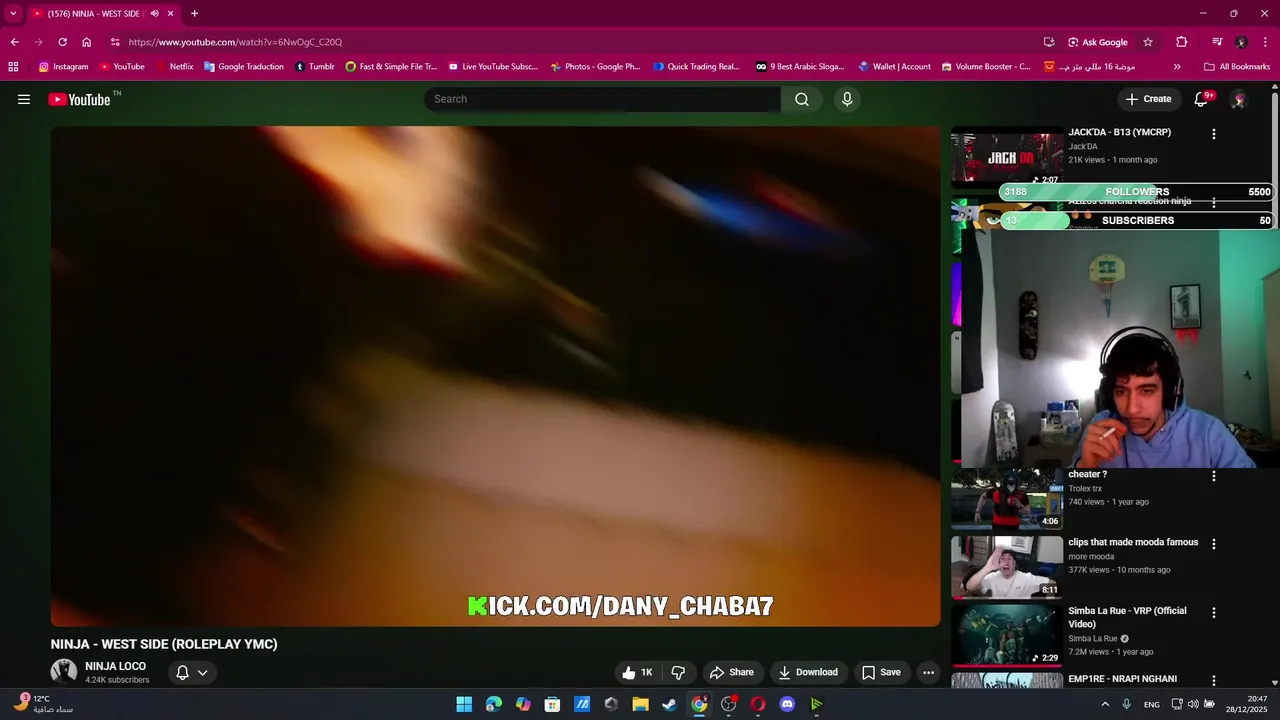Click Ask Google in the address bar

coord(1098,42)
